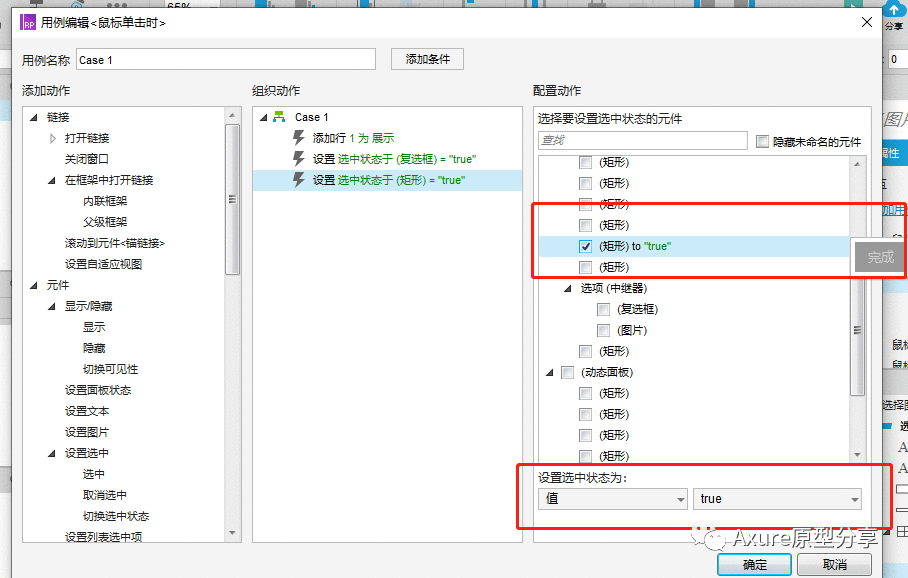Collapse the 链接 action group
The width and height of the screenshot is (908, 578).
[34, 118]
